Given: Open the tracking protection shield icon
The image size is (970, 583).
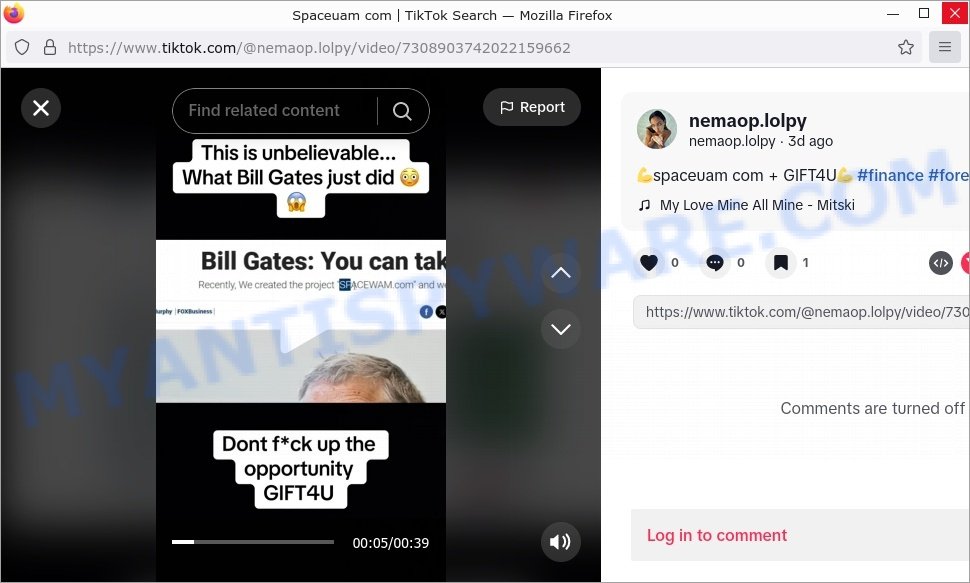Looking at the screenshot, I should (22, 48).
